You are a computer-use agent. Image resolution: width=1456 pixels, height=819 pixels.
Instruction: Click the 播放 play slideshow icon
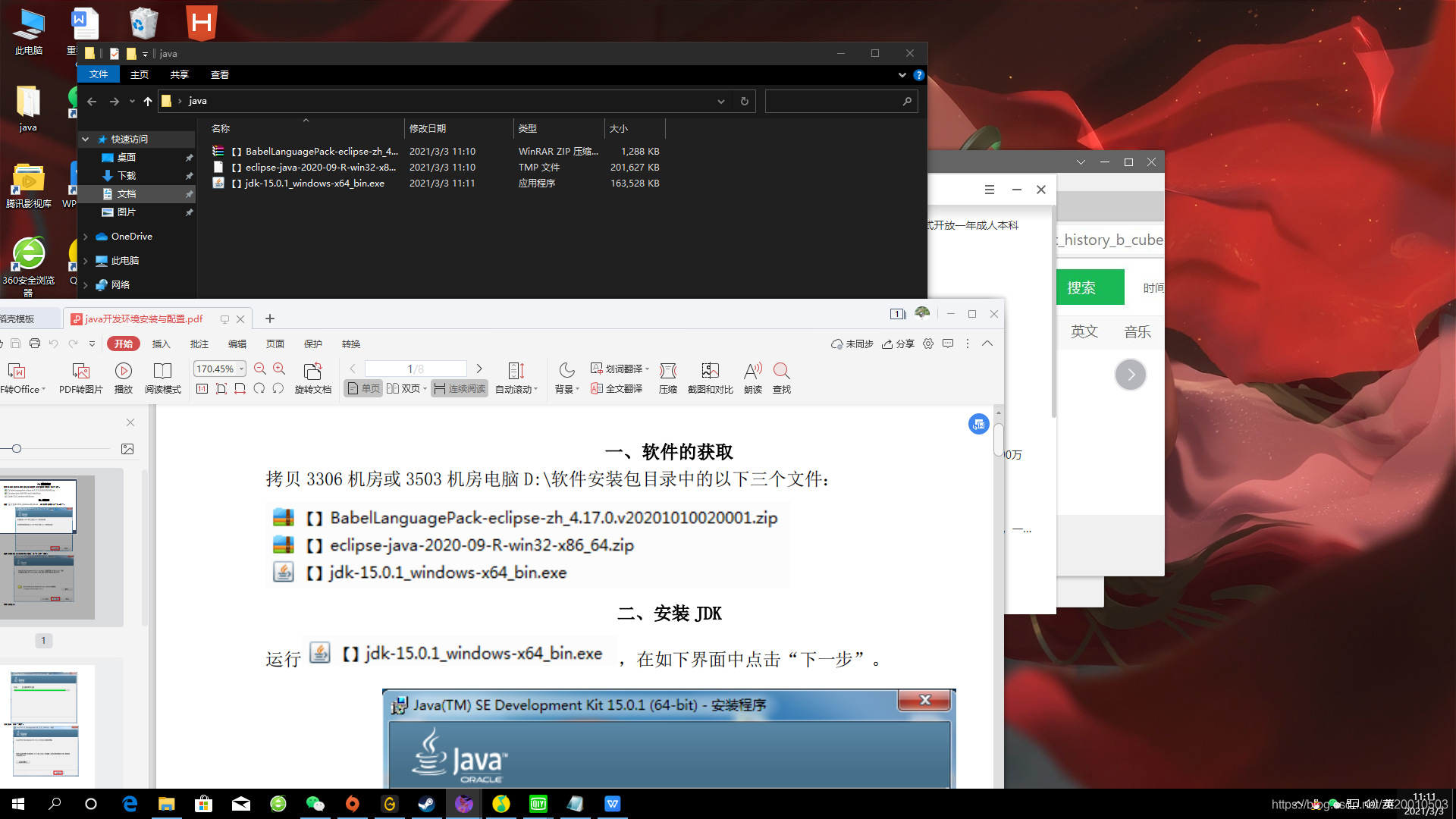click(x=123, y=372)
